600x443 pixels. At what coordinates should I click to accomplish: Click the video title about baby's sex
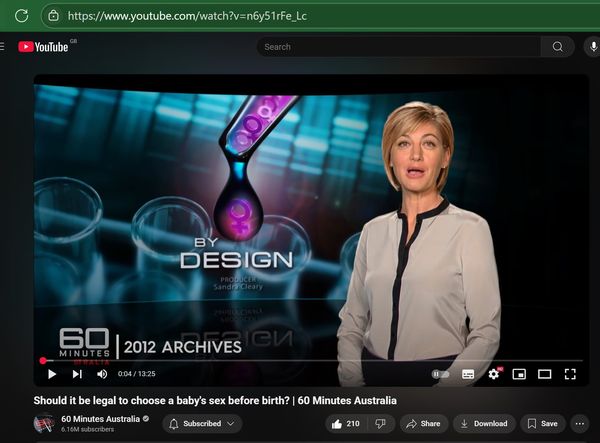pyautogui.click(x=215, y=401)
